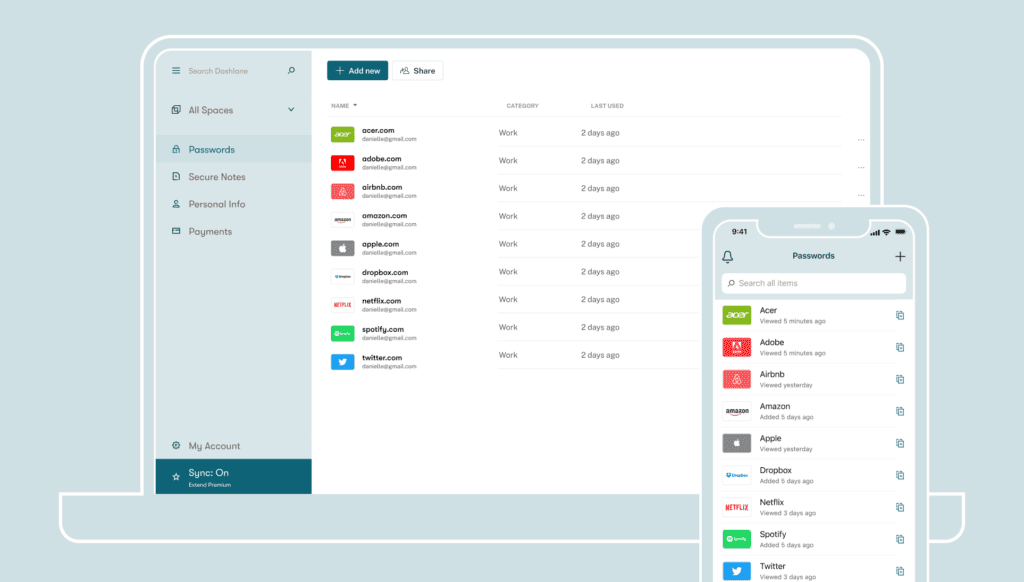Click the Add new button
The height and width of the screenshot is (582, 1024).
pyautogui.click(x=357, y=71)
